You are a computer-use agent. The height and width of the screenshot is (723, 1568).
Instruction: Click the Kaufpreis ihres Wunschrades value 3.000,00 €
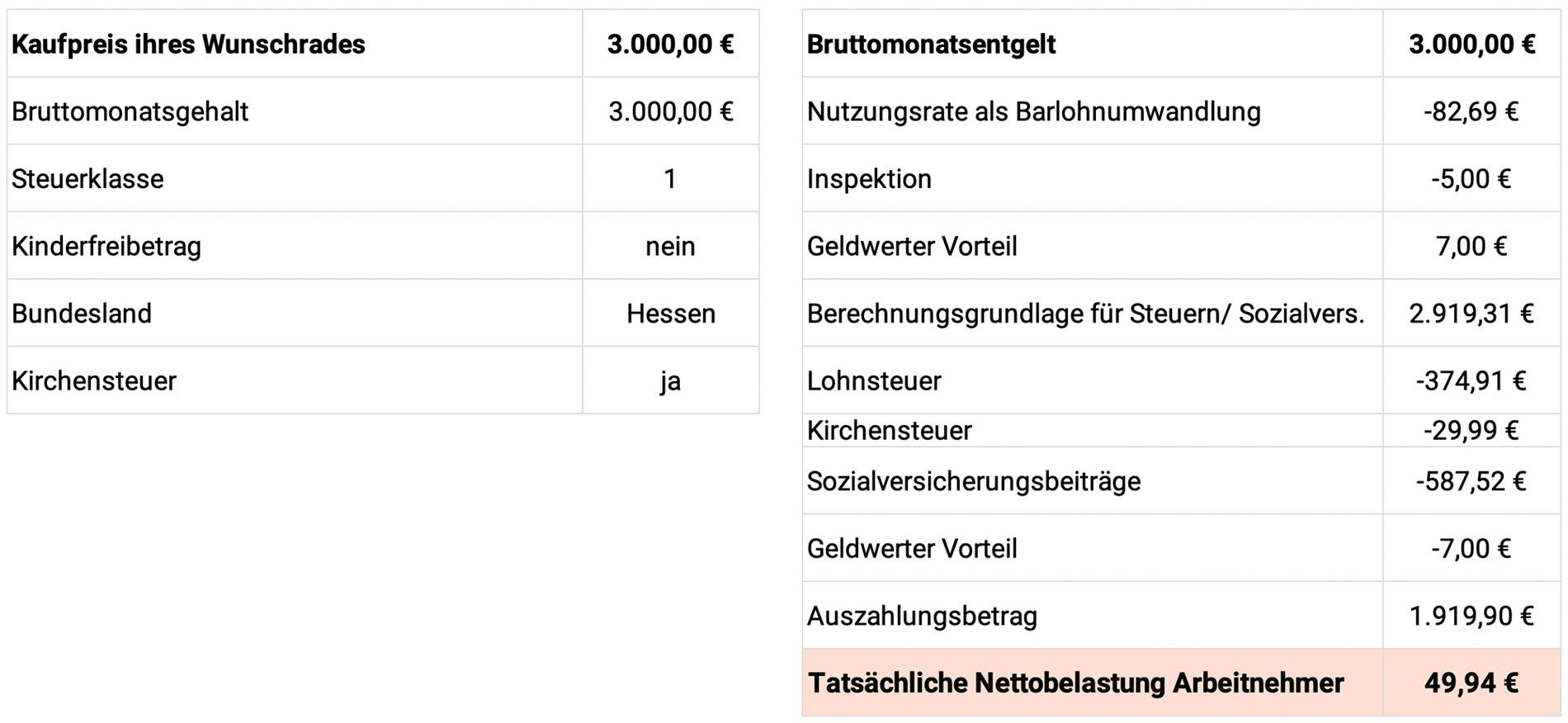[670, 44]
